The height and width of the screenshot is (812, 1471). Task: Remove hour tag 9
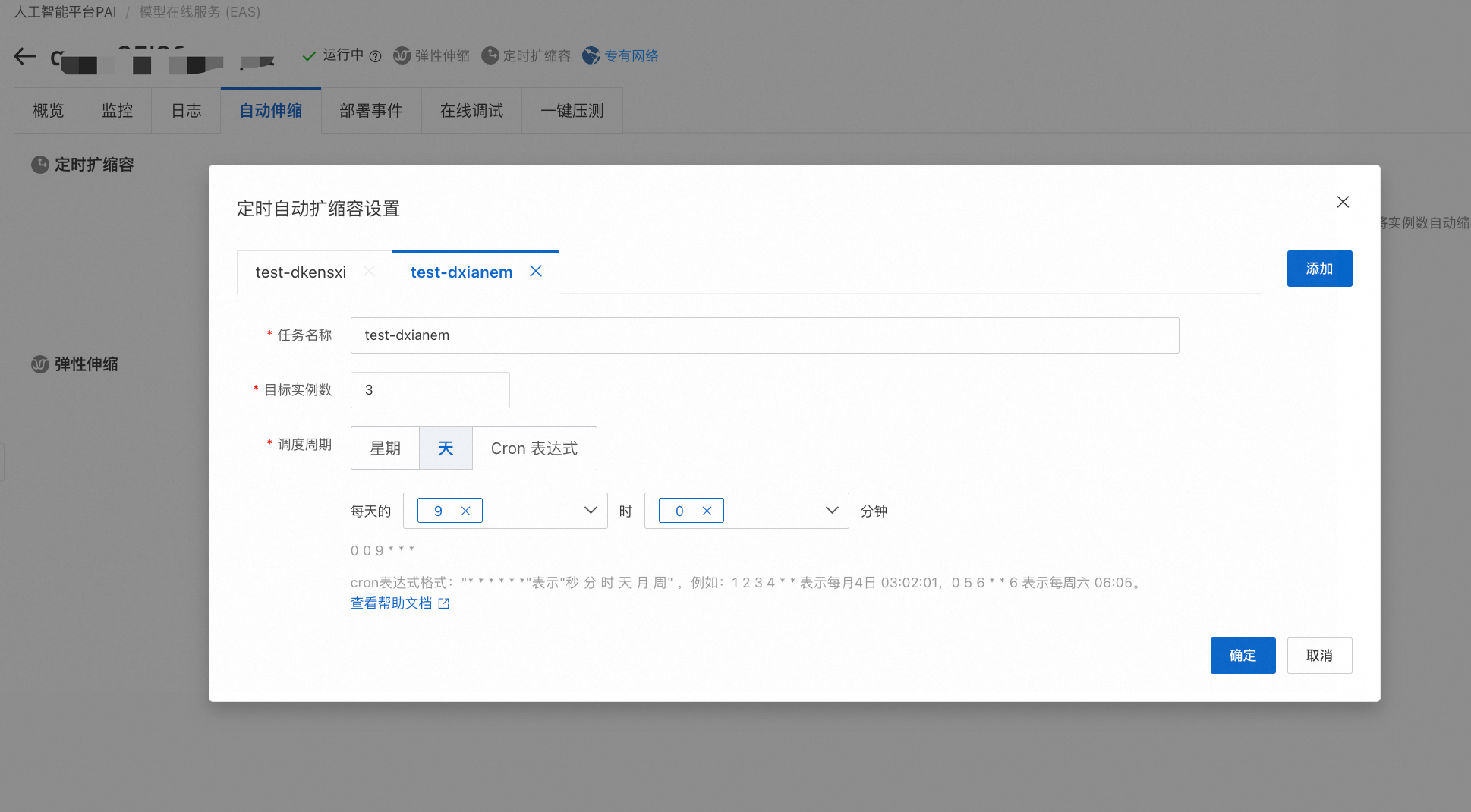(x=466, y=511)
